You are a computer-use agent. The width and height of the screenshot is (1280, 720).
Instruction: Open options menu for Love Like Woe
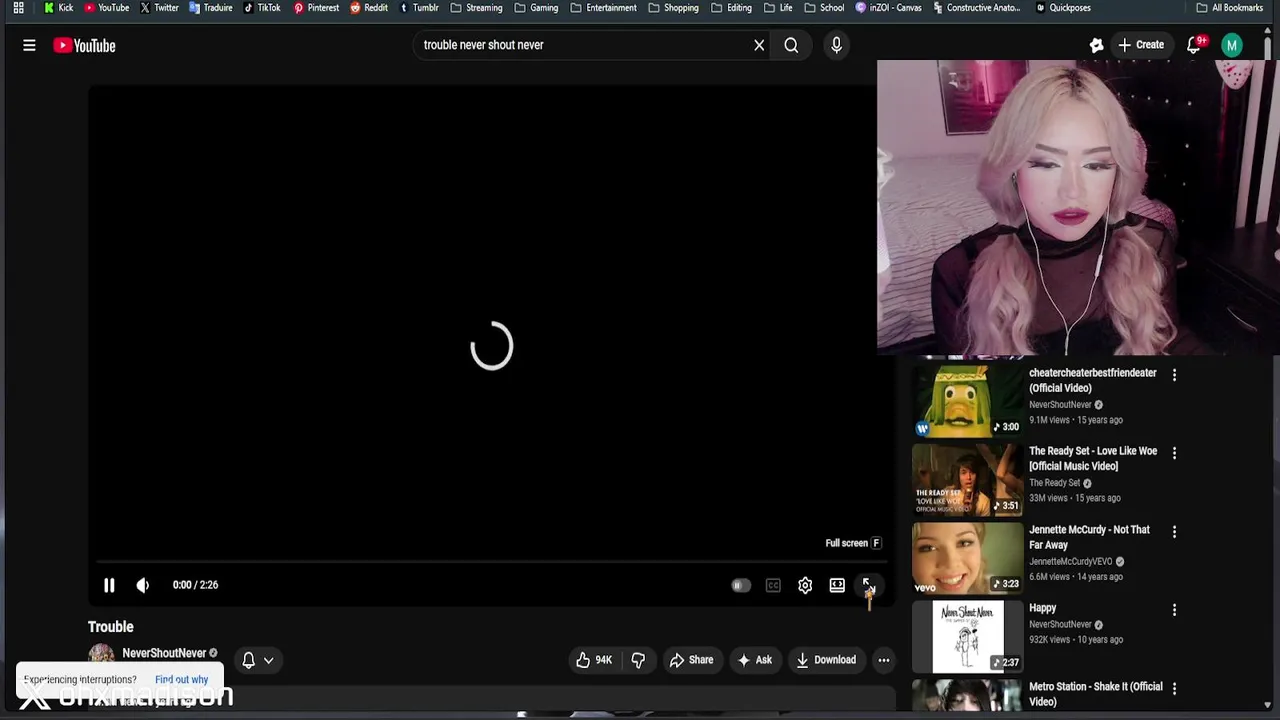pos(1174,453)
